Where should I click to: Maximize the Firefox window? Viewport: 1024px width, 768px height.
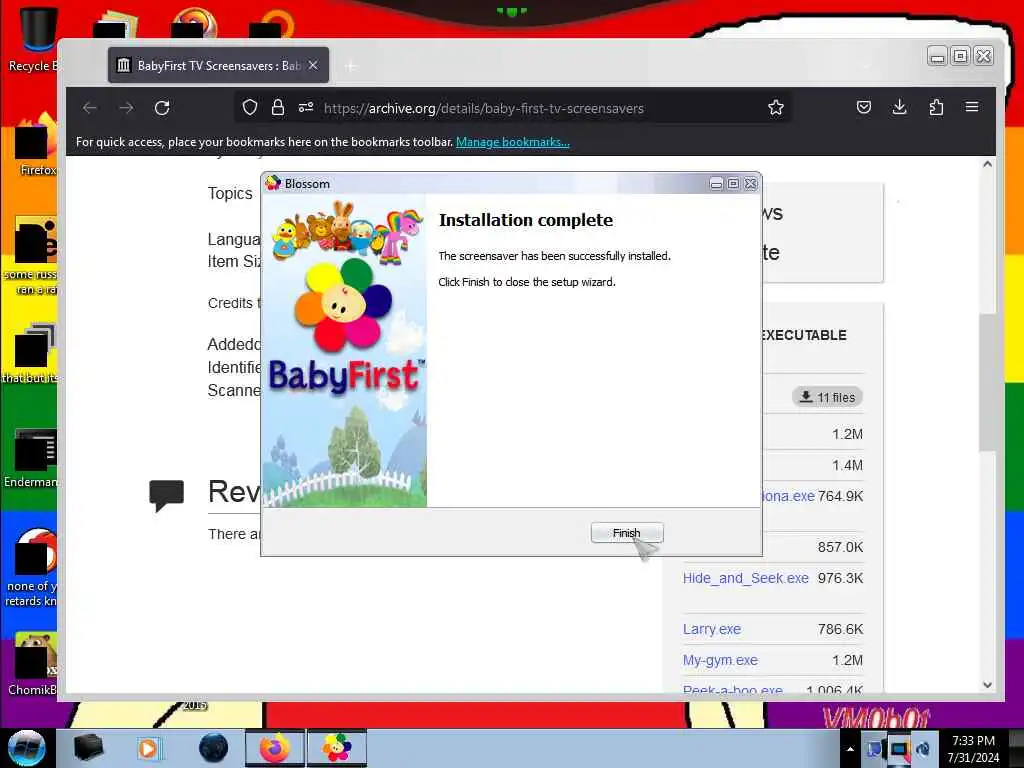click(x=960, y=56)
